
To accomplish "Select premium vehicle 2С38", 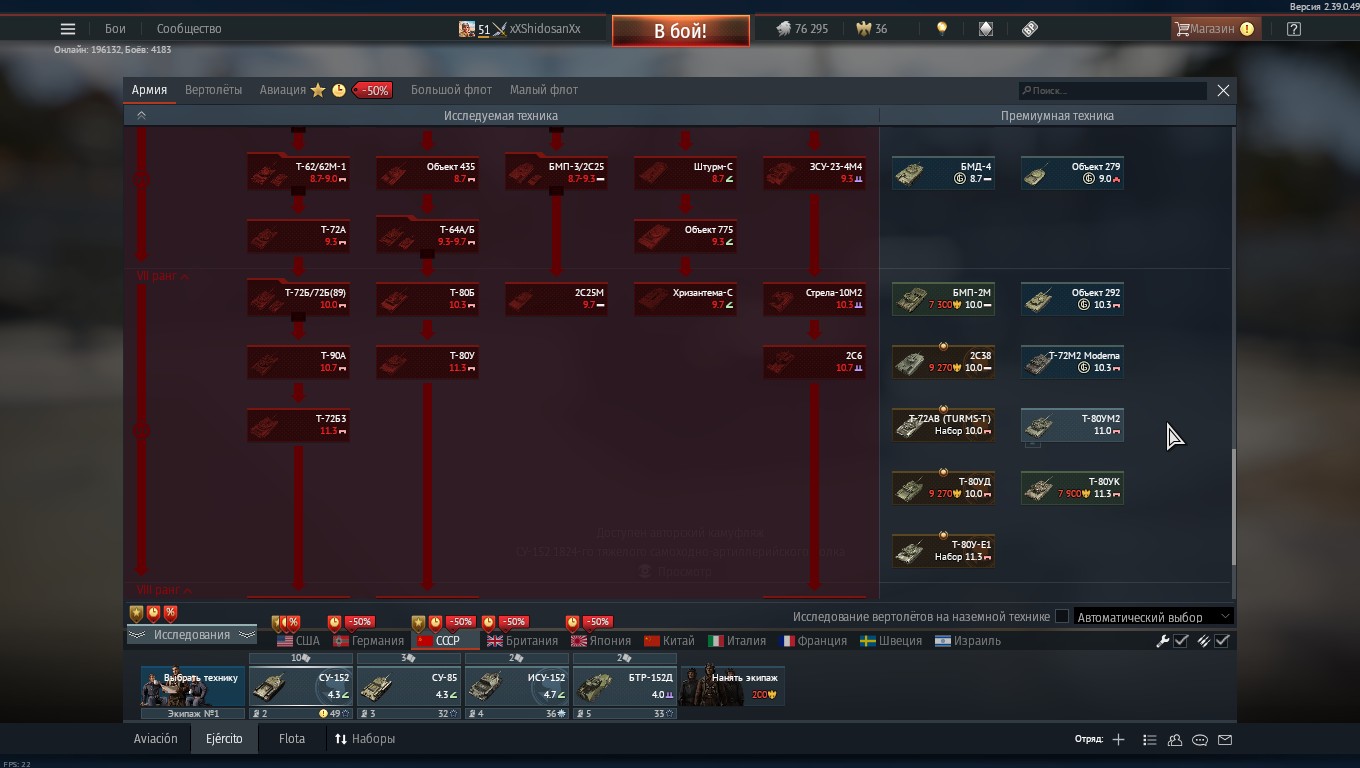I will coord(943,362).
